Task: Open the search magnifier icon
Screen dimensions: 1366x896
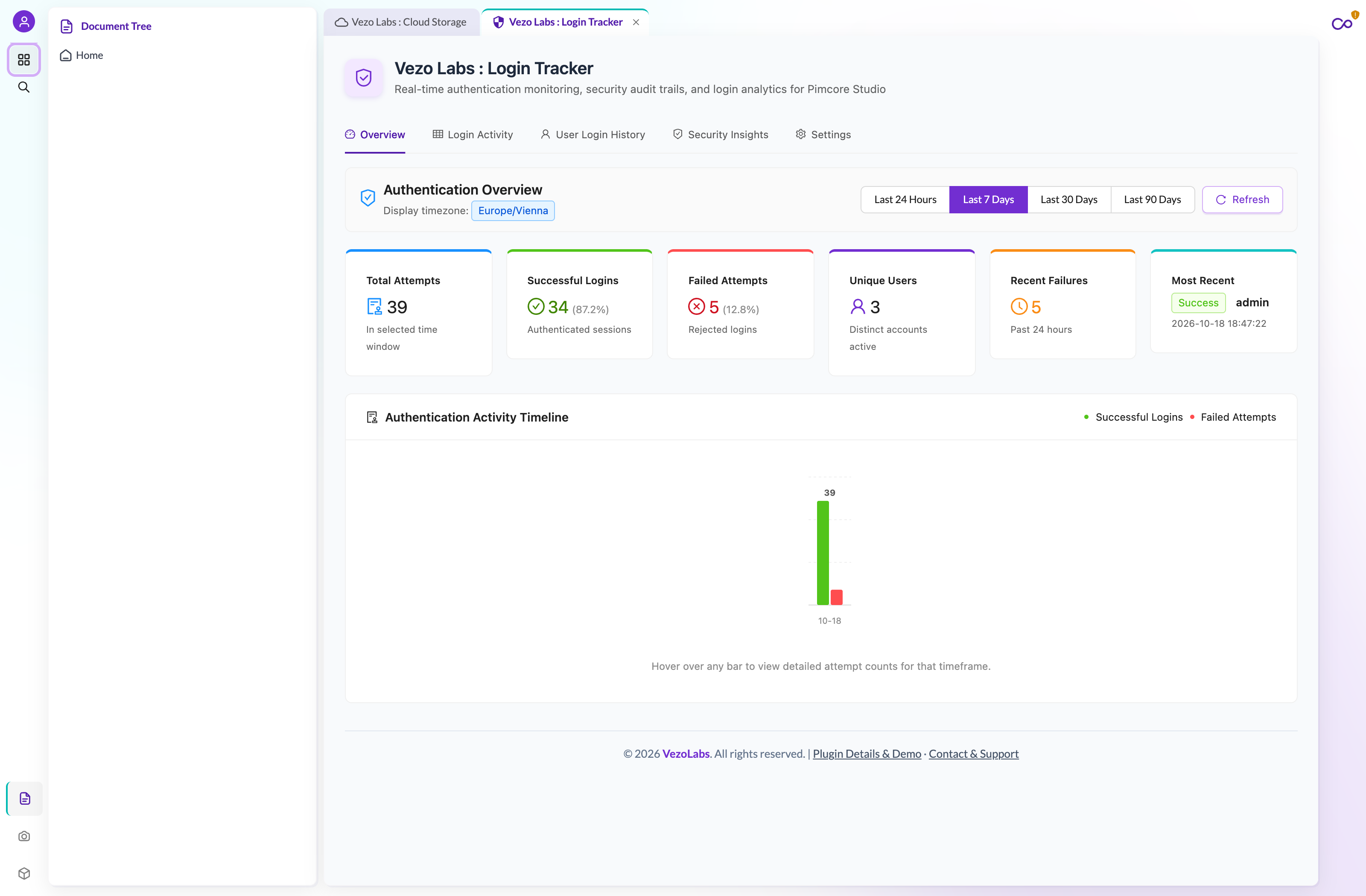Action: tap(23, 87)
